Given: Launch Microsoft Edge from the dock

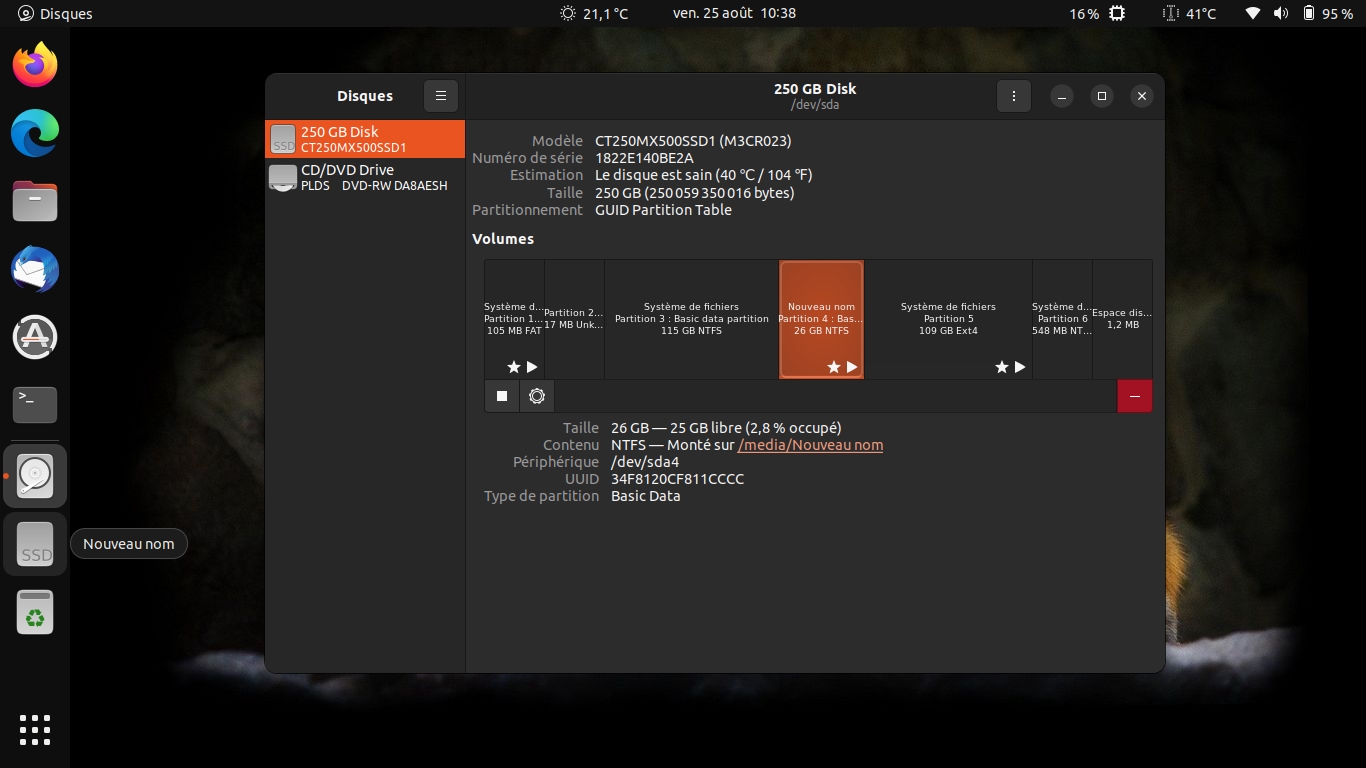Looking at the screenshot, I should click(35, 133).
